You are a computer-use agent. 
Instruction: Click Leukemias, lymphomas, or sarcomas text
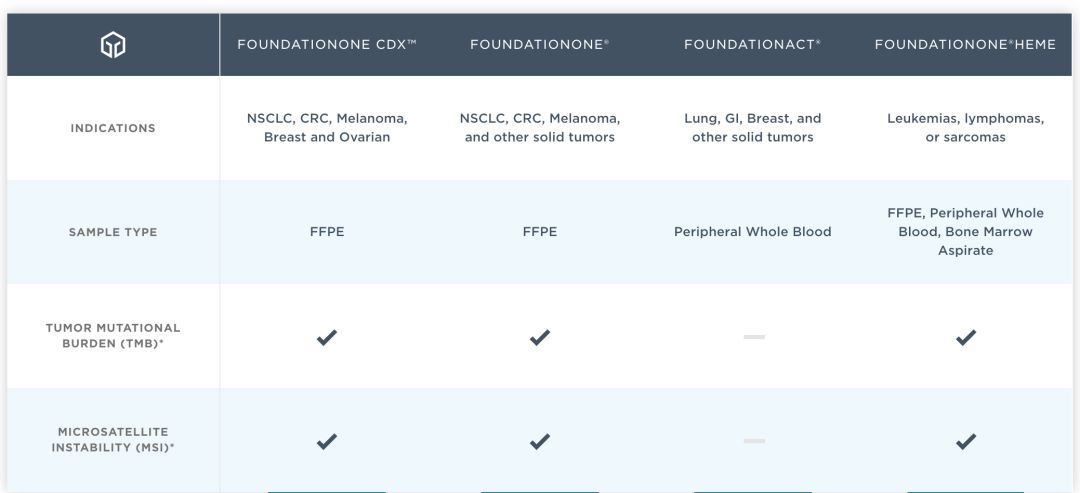click(x=966, y=128)
